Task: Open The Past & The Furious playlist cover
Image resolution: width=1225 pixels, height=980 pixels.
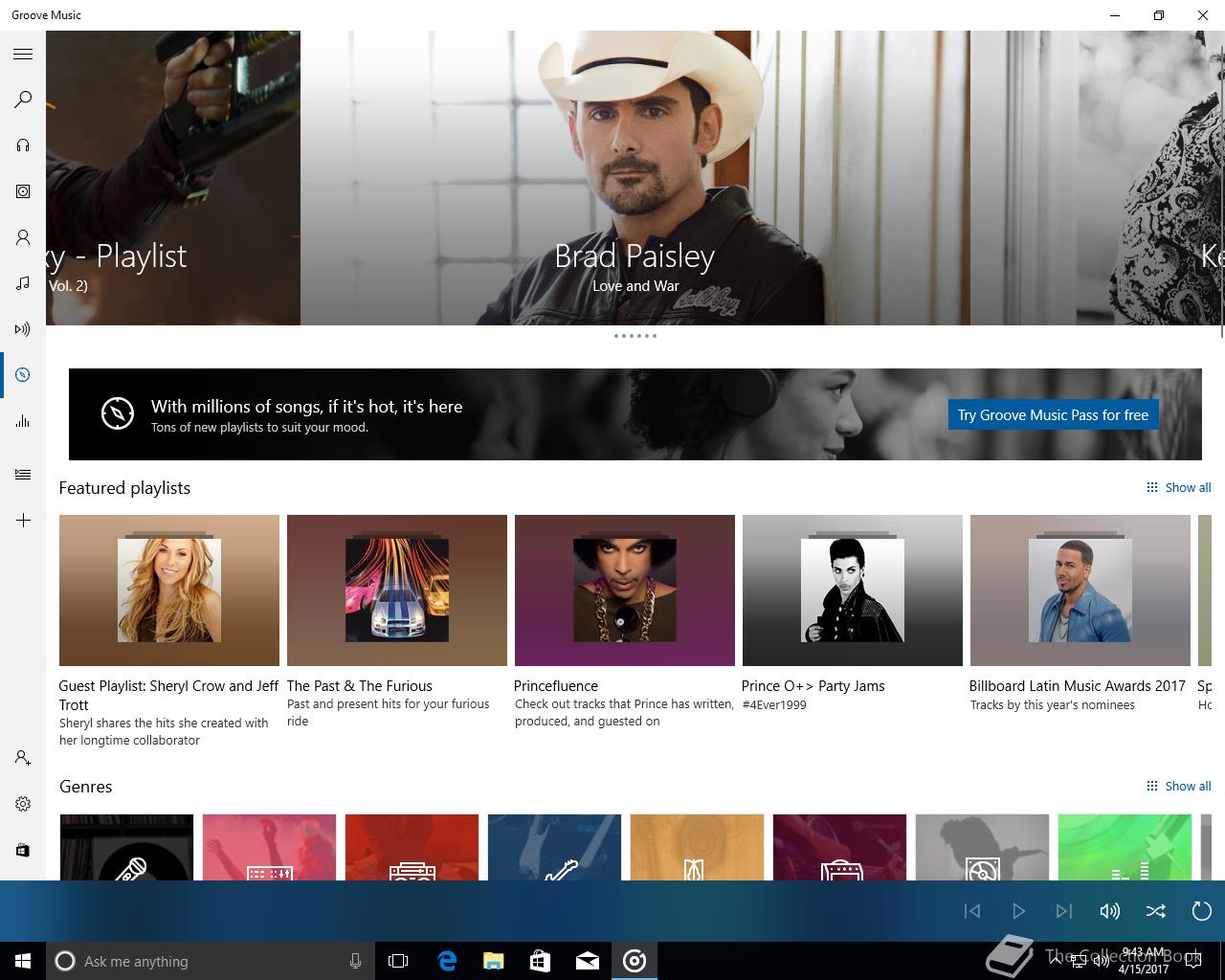Action: click(x=397, y=590)
